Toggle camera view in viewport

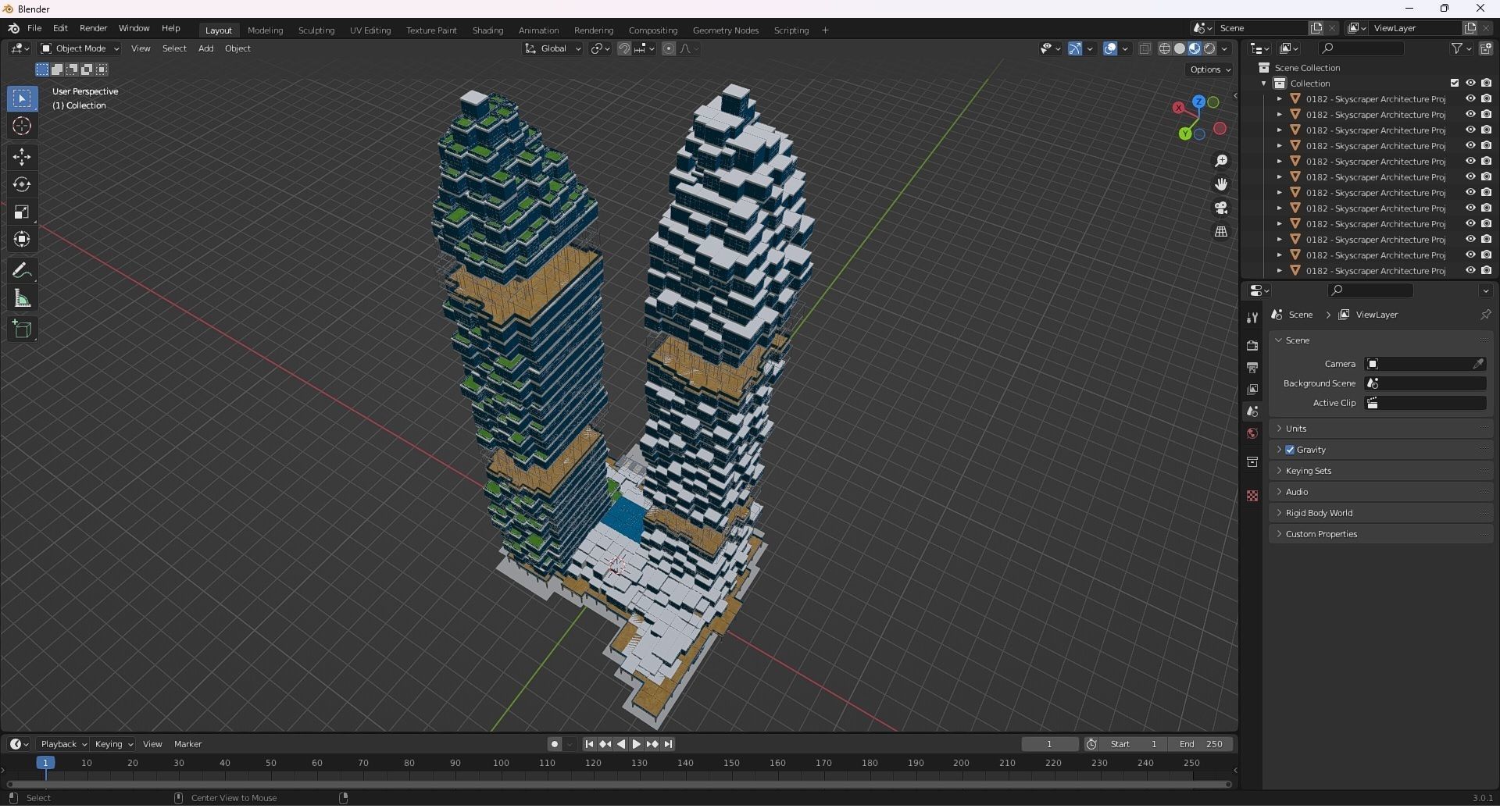pyautogui.click(x=1221, y=208)
